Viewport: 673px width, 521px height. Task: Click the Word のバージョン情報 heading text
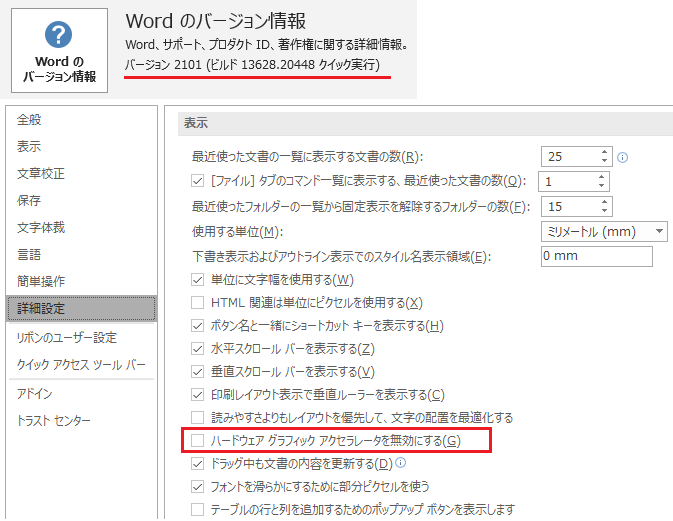[x=216, y=21]
